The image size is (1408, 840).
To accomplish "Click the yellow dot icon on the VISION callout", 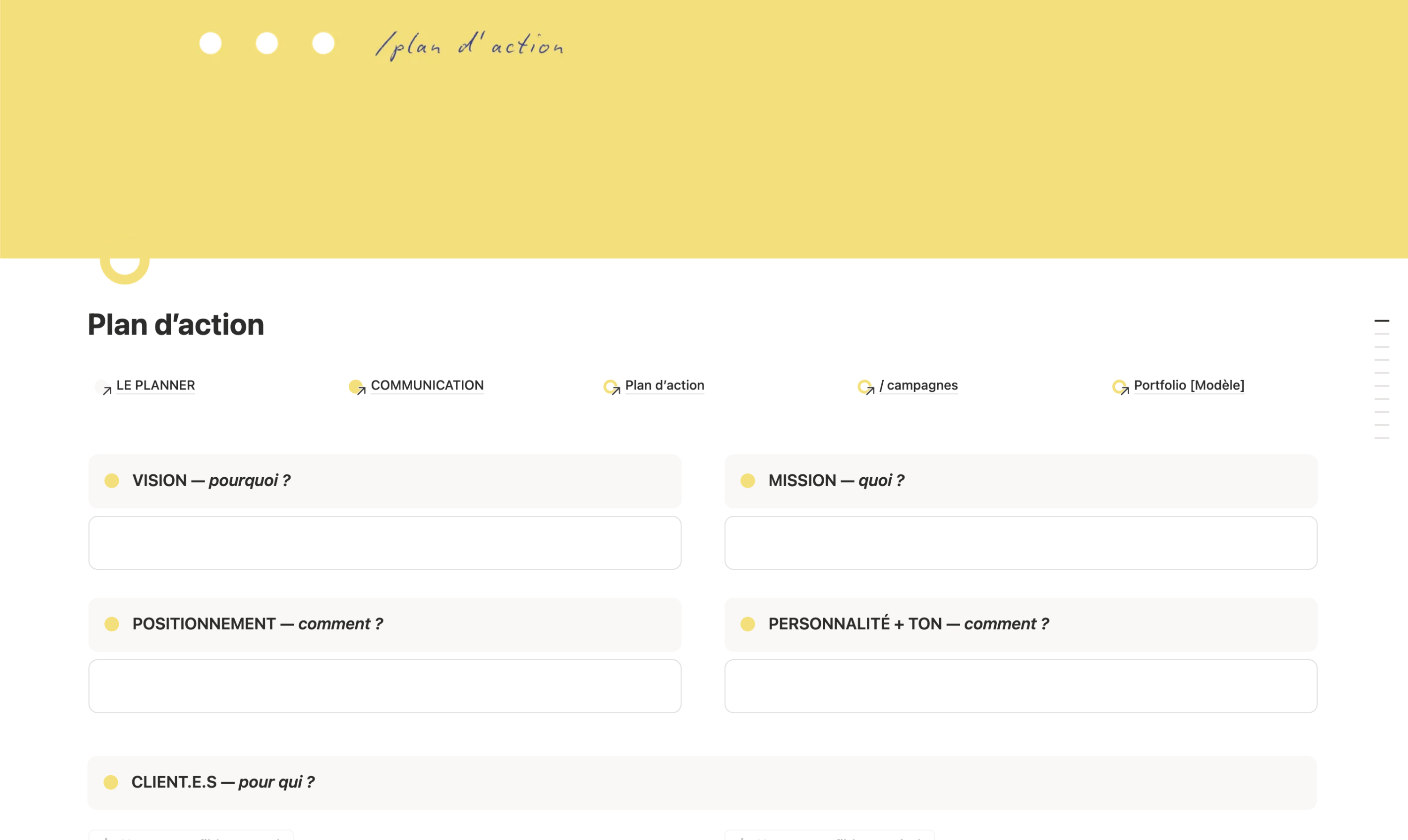I will 112,481.
